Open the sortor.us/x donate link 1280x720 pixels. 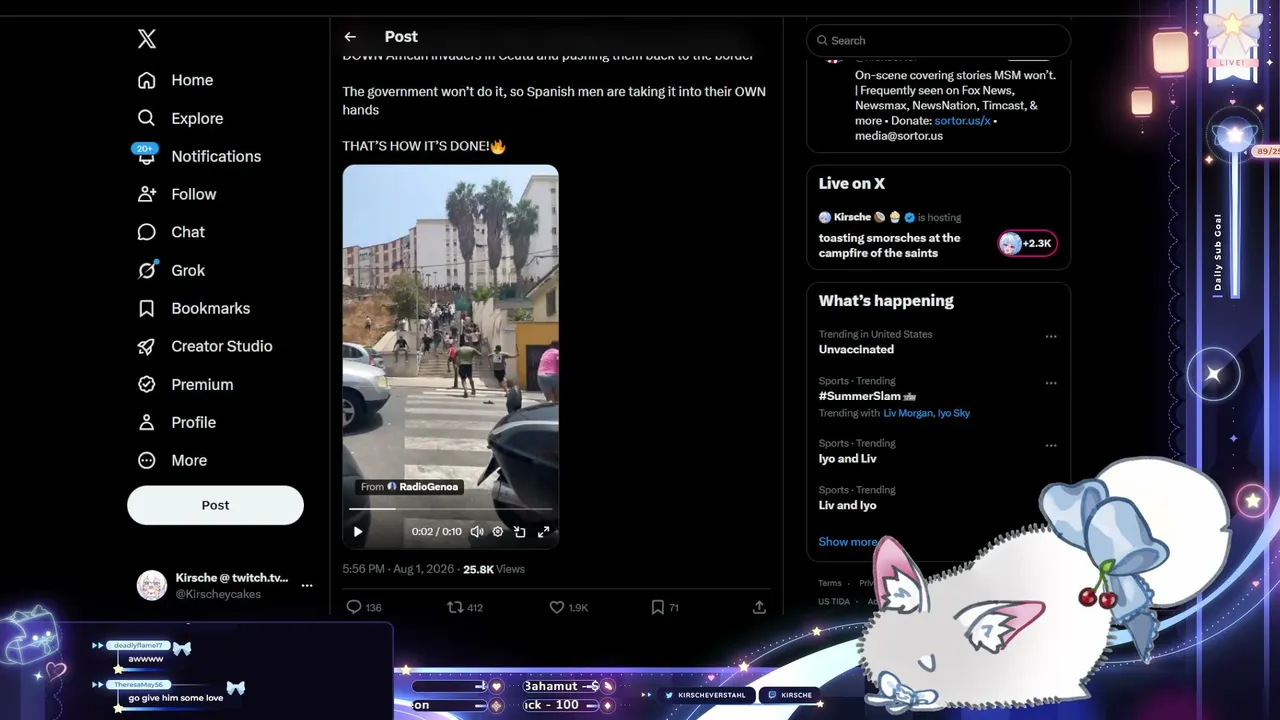click(962, 120)
